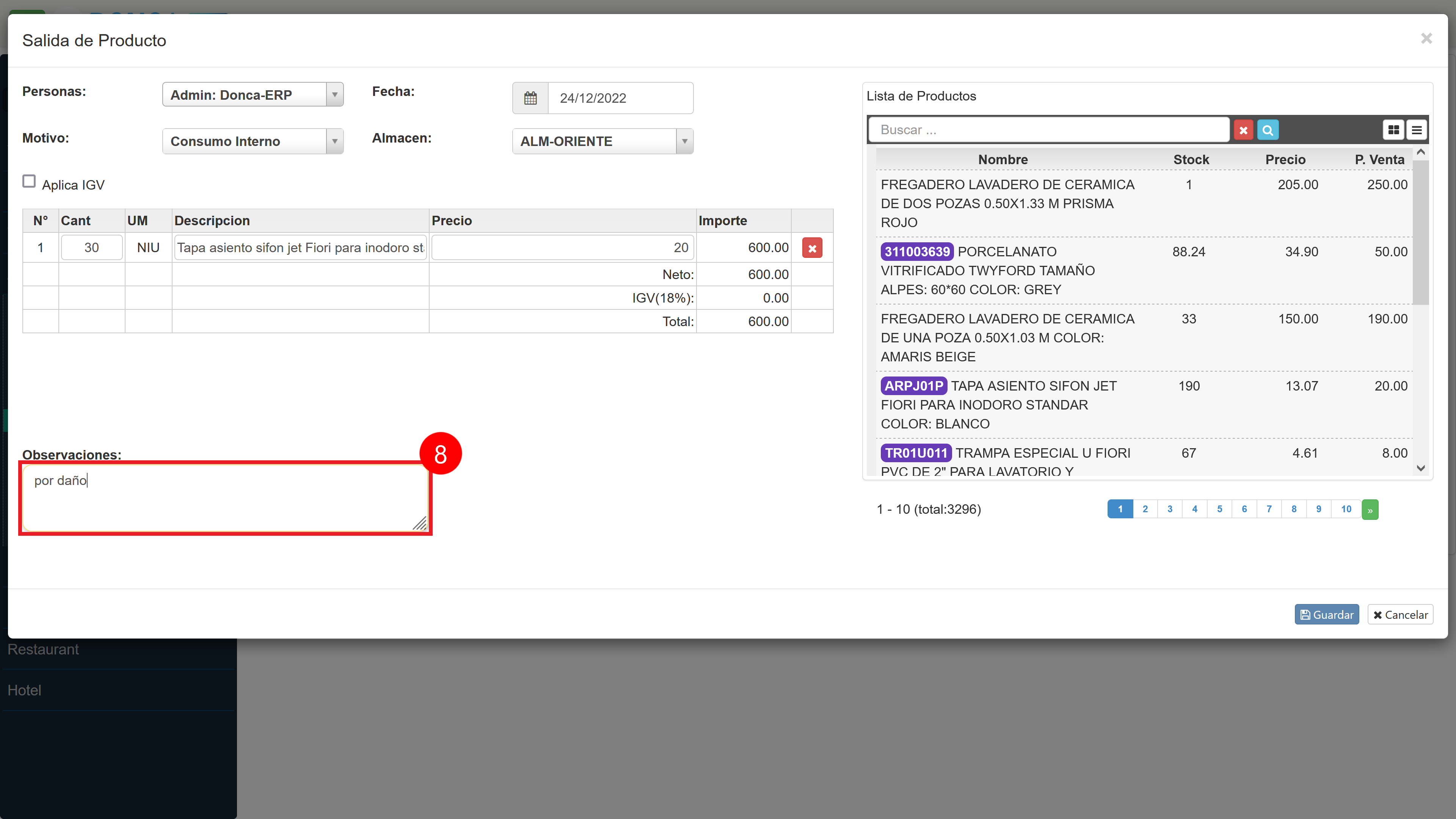Image resolution: width=1456 pixels, height=819 pixels.
Task: Toggle the Aplica IGV checkbox
Action: (x=29, y=182)
